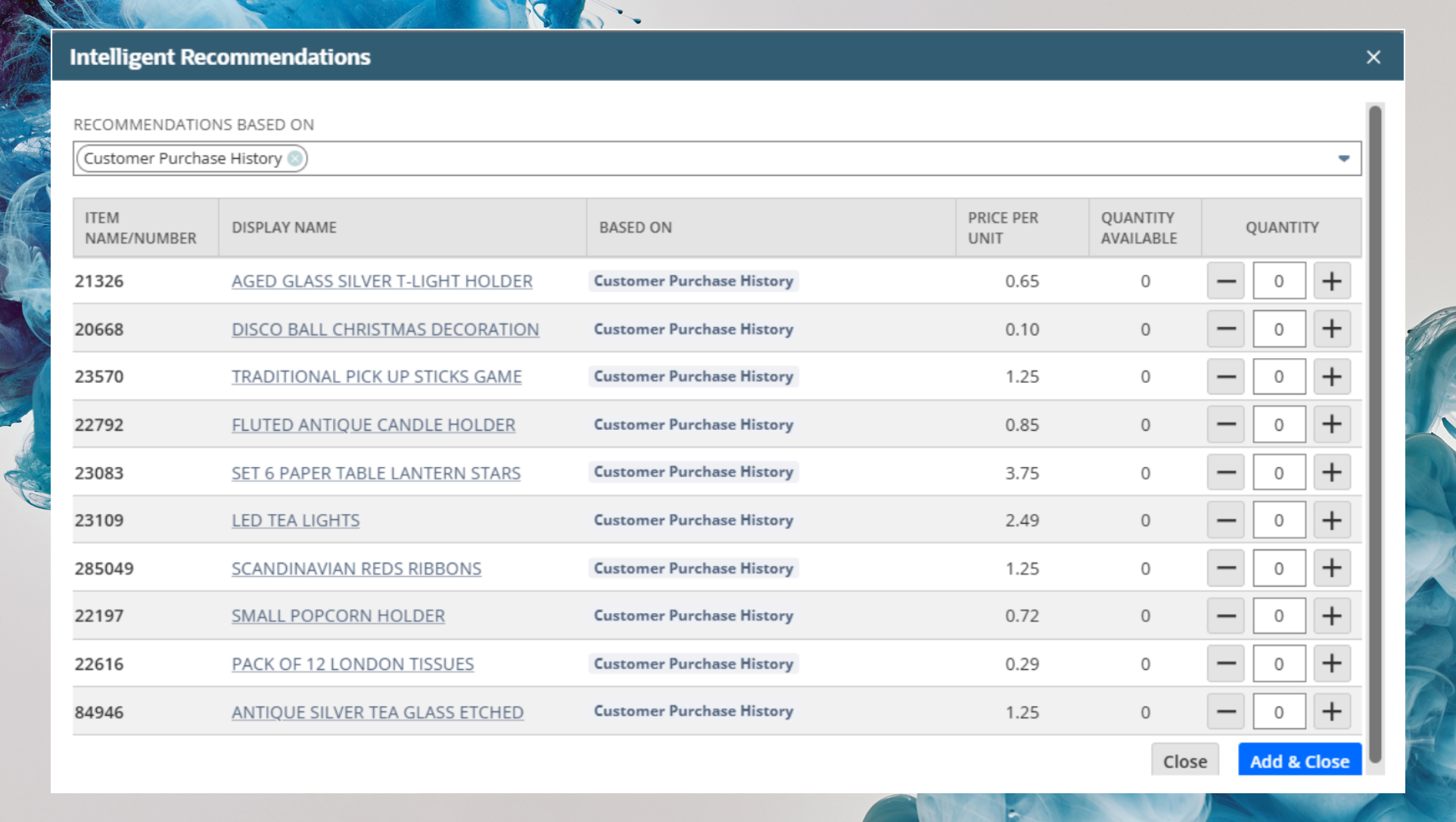
Task: Click quantity field for Small Popcorn Holder
Action: [x=1279, y=615]
